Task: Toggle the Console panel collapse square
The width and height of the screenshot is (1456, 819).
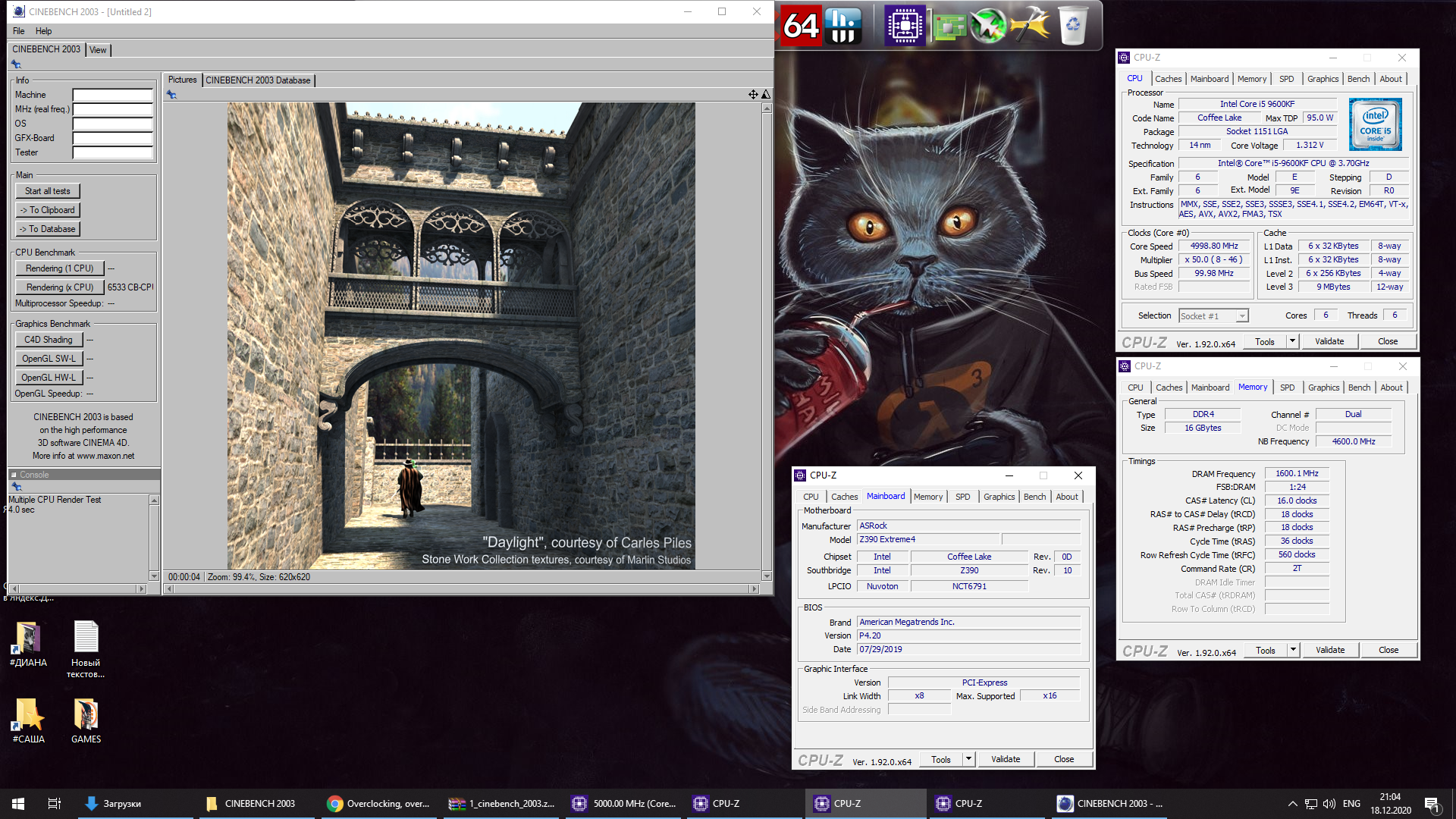Action: [x=14, y=475]
